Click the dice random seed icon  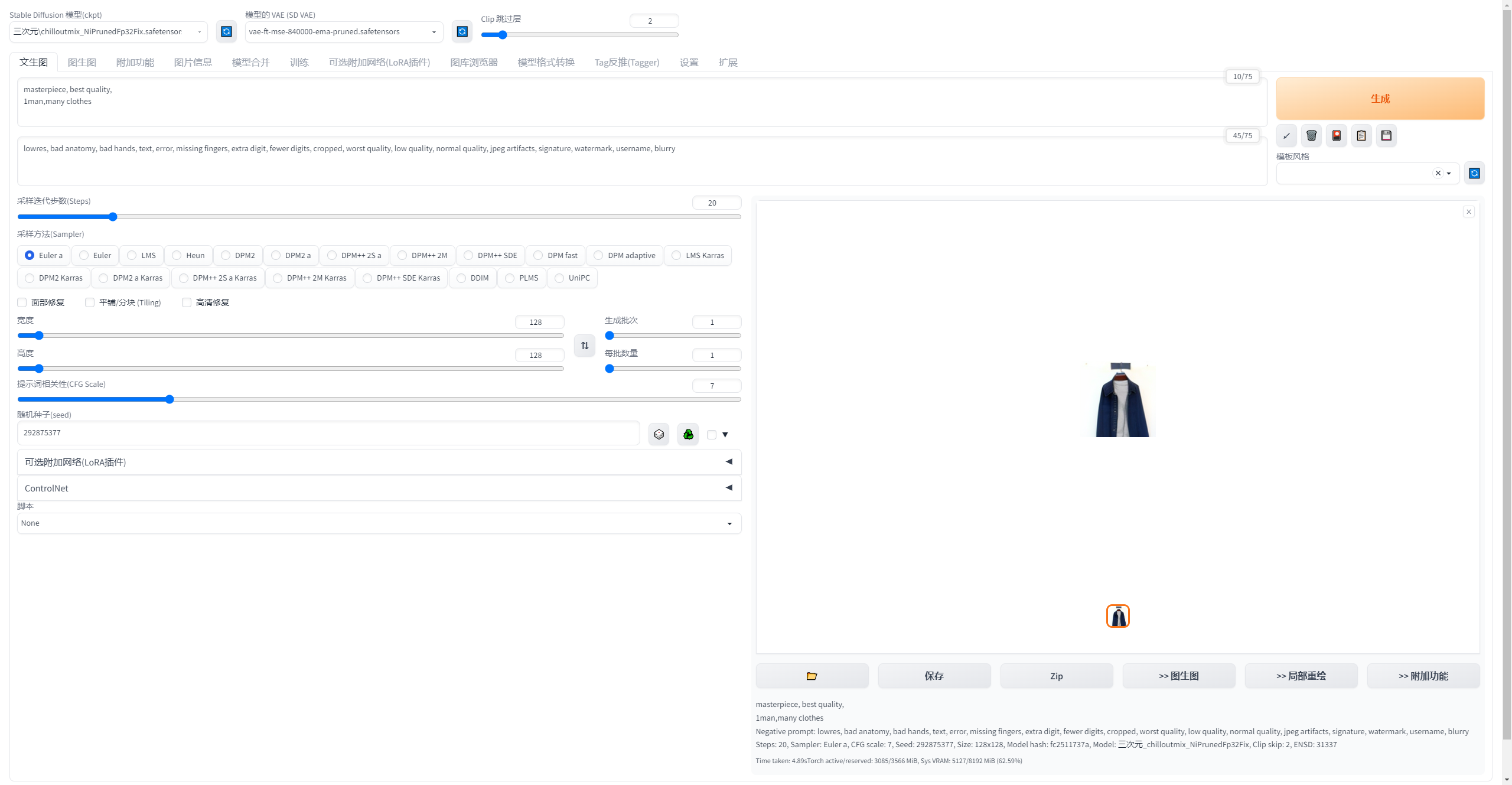coord(659,435)
